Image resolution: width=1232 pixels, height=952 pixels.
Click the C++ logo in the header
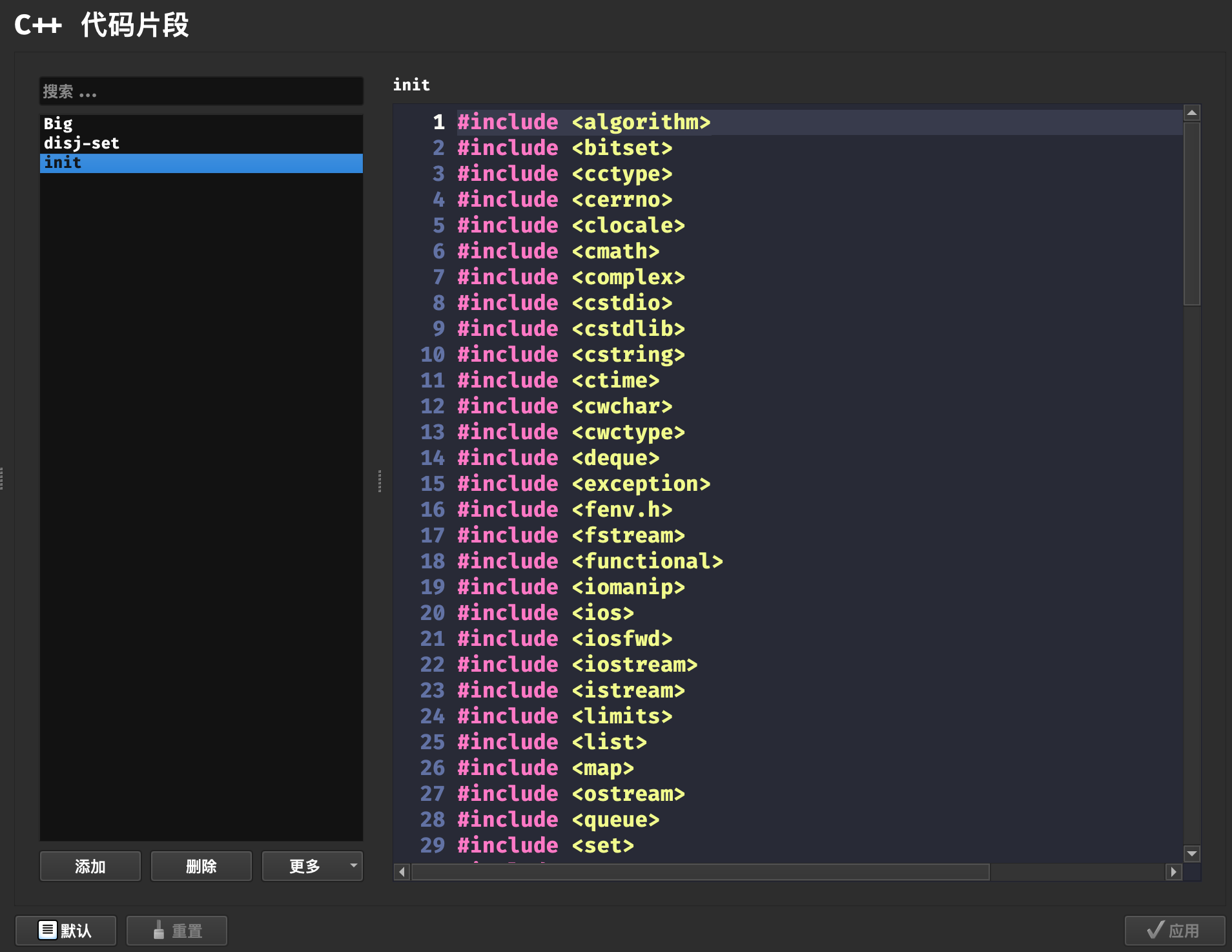point(37,25)
